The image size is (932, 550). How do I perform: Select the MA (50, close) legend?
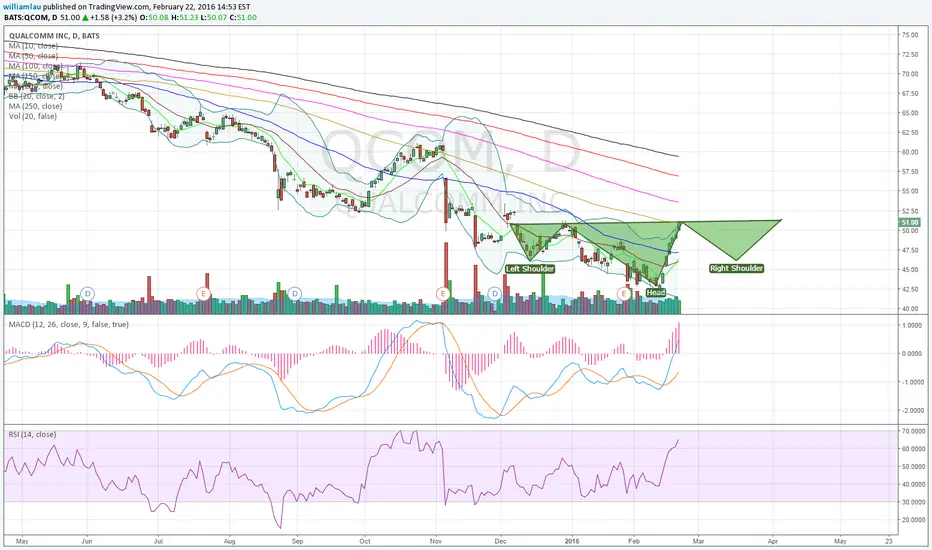pos(33,56)
